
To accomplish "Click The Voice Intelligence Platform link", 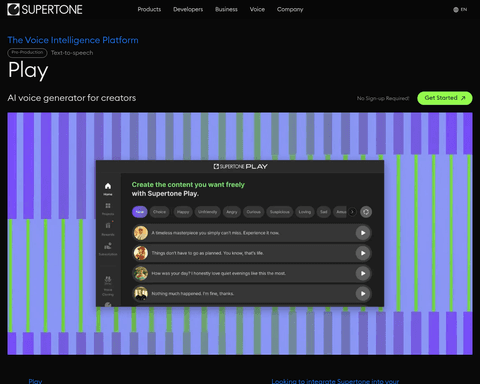I will (73, 40).
